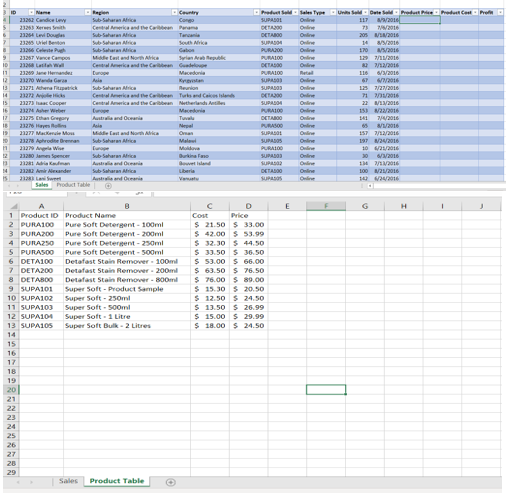
Task: Click the $53.99 price cell
Action: (248, 234)
